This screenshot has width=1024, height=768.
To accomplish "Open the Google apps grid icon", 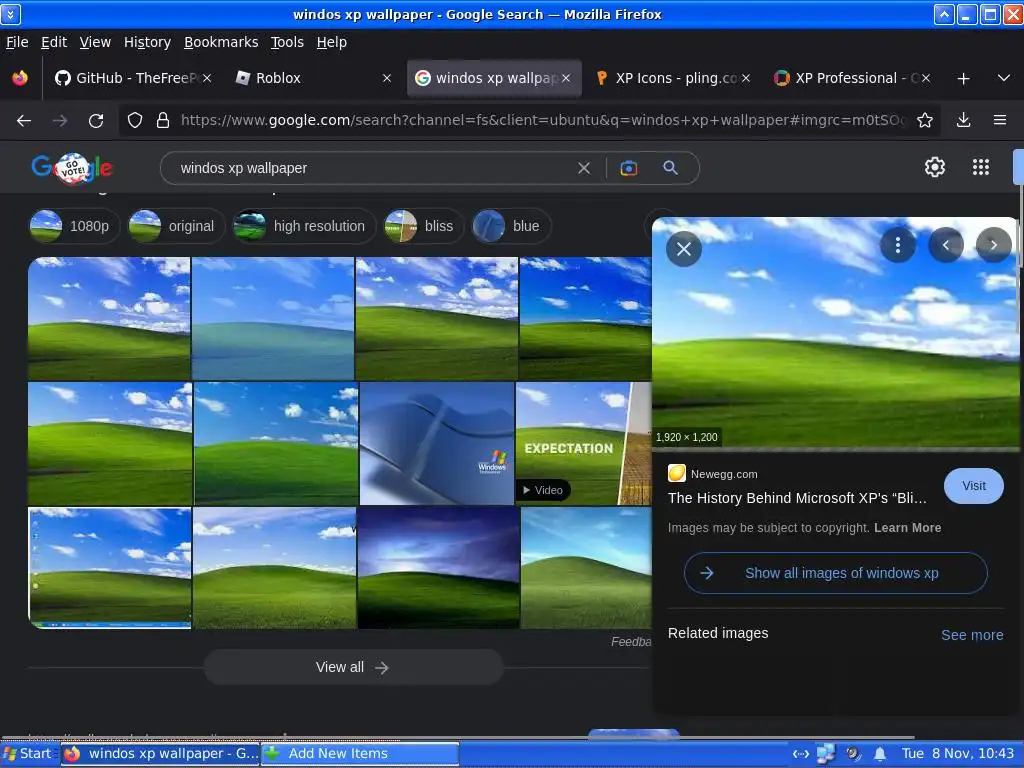I will [981, 167].
